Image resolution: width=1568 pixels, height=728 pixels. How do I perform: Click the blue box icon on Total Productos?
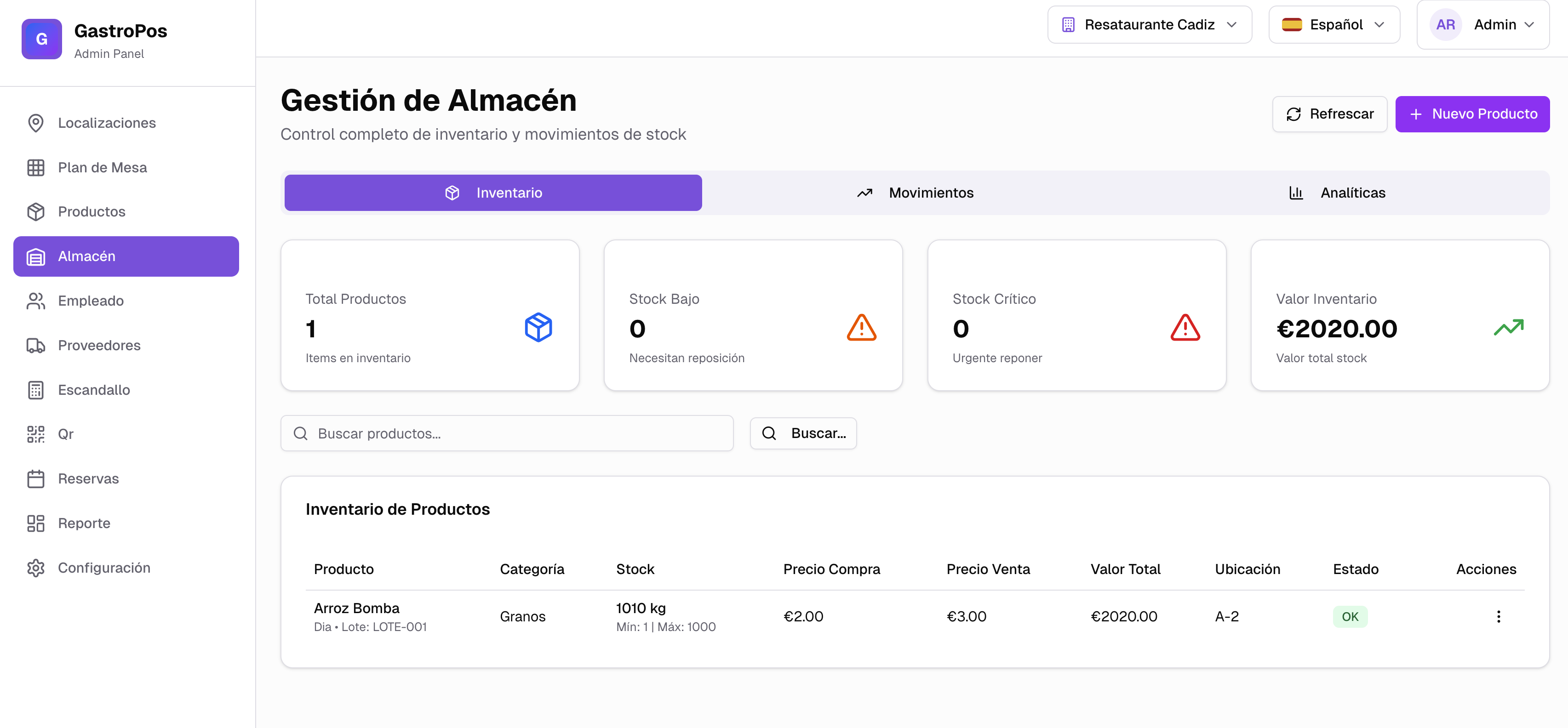tap(538, 328)
